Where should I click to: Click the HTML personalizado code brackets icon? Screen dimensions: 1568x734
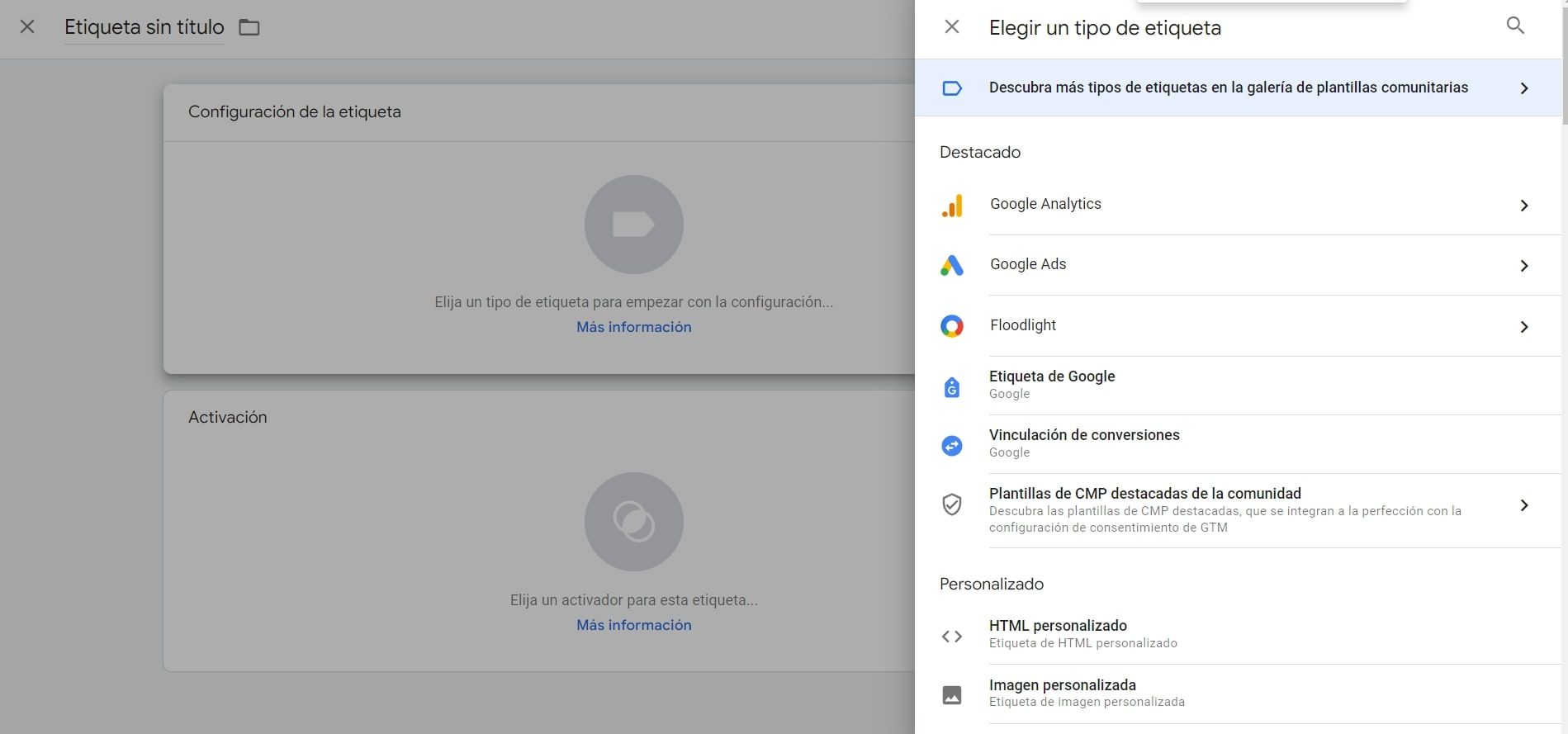click(x=952, y=637)
